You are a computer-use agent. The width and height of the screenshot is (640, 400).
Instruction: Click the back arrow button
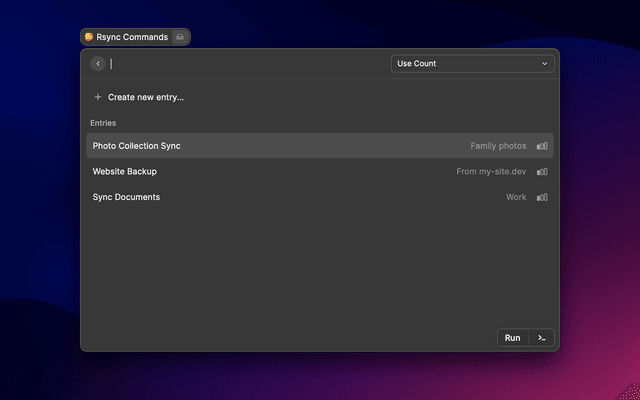pyautogui.click(x=98, y=64)
